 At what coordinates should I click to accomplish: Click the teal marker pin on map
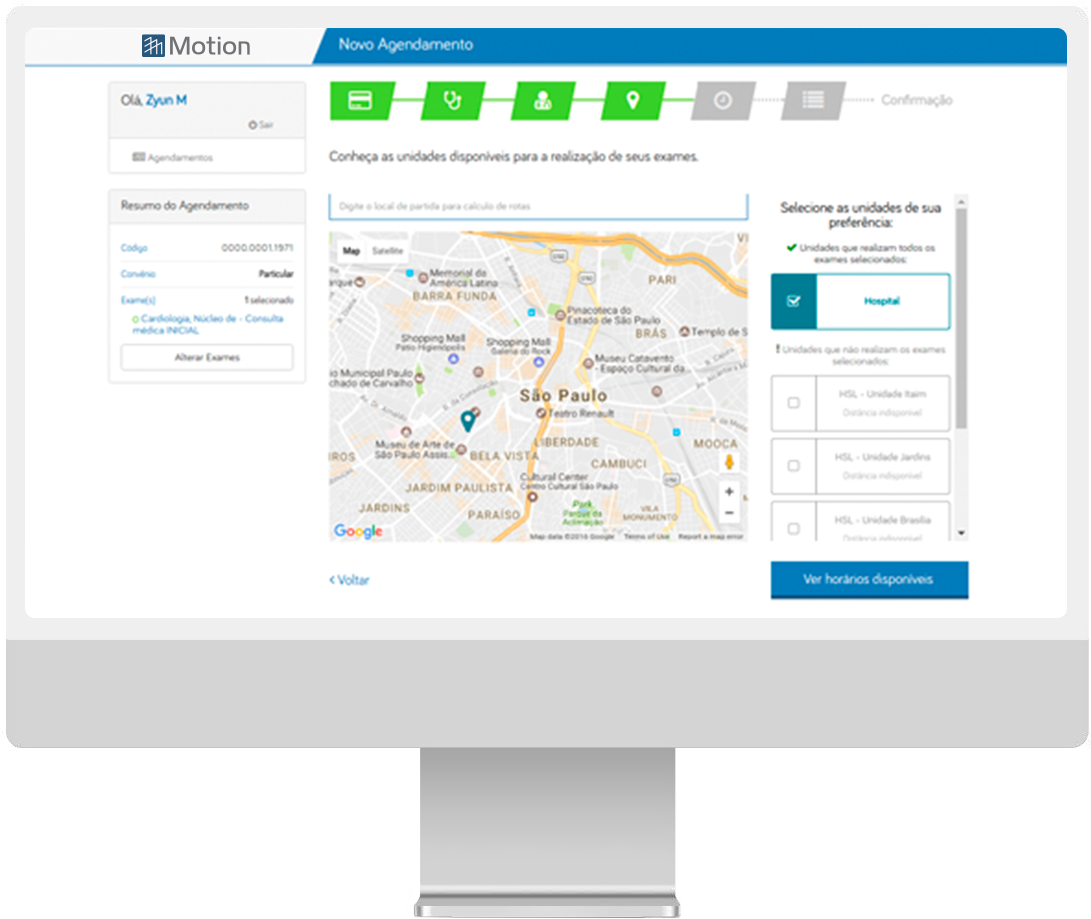pyautogui.click(x=467, y=421)
